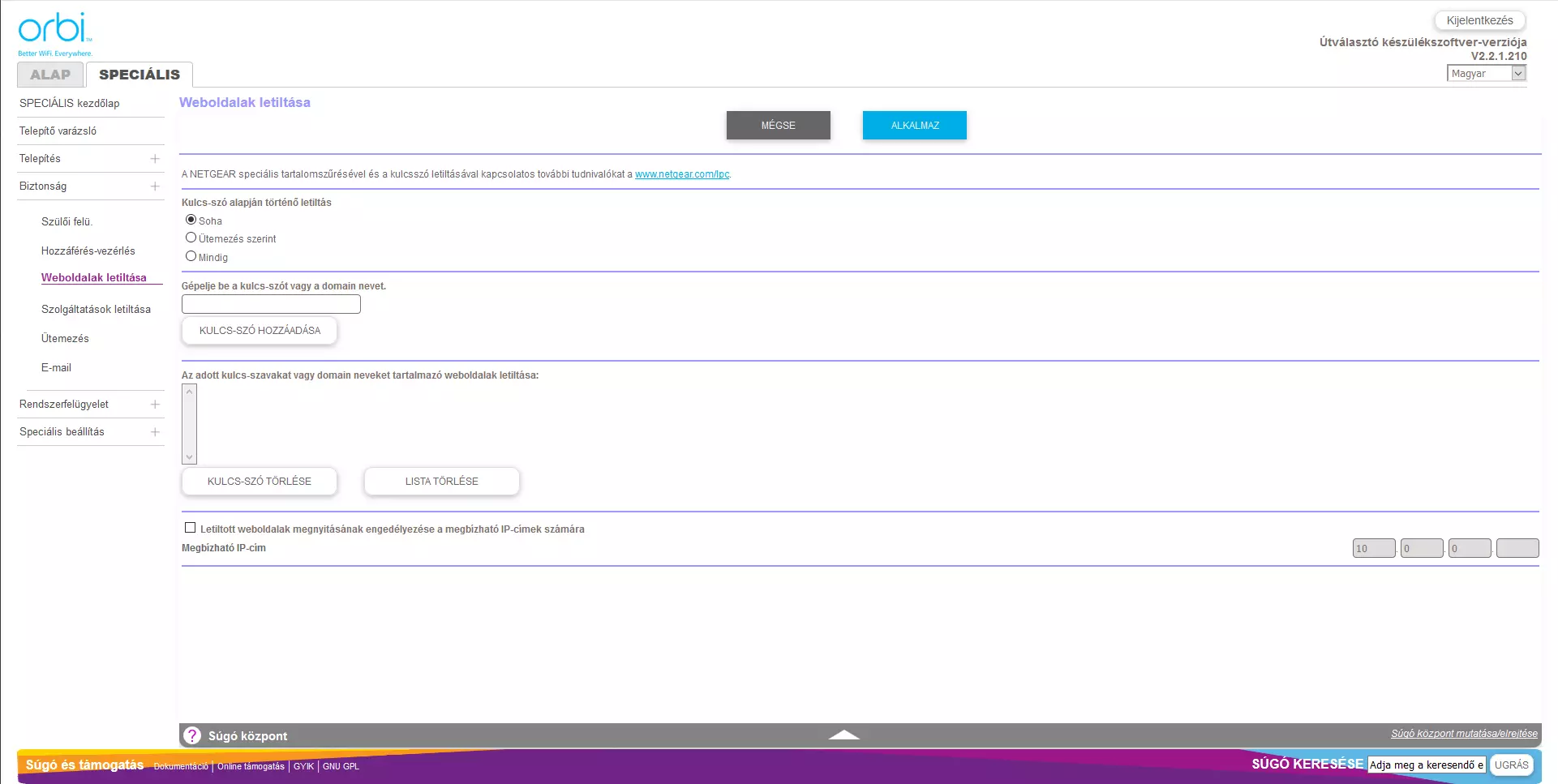1558x784 pixels.
Task: Open the Magyar language dropdown
Action: [1486, 74]
